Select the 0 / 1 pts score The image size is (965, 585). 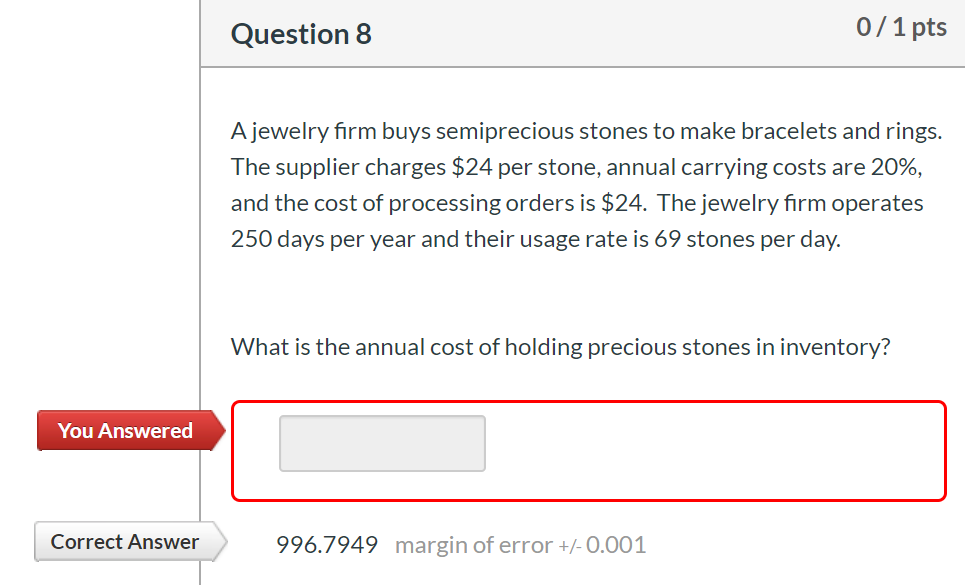coord(901,26)
